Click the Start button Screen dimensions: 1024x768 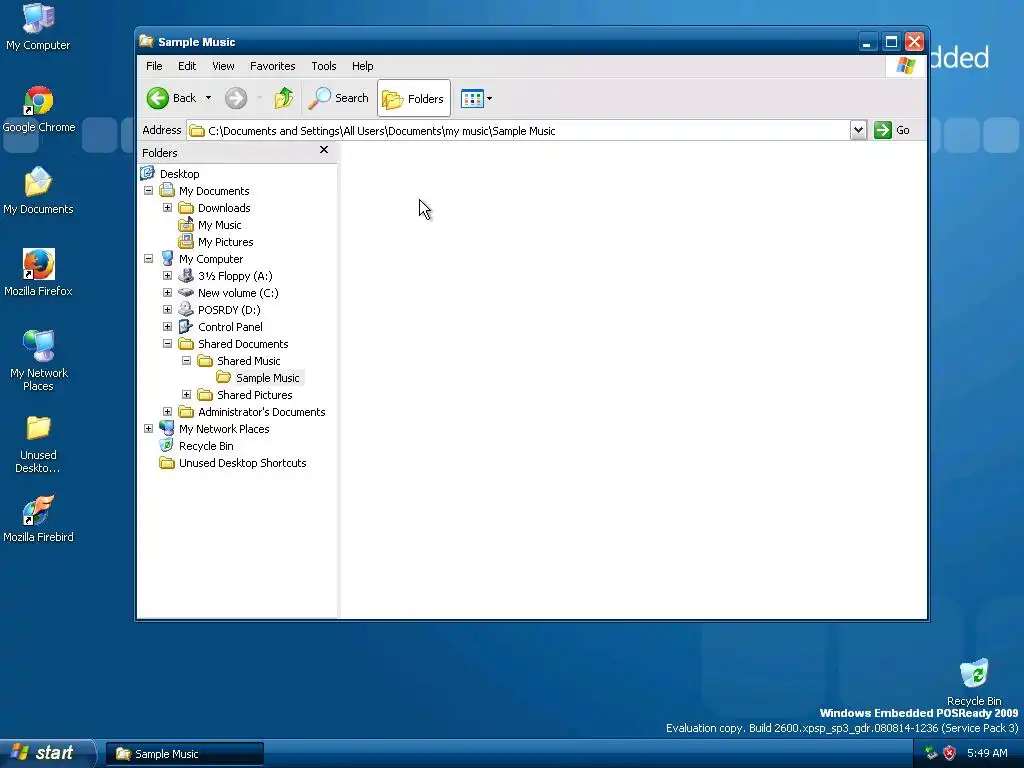[x=46, y=753]
